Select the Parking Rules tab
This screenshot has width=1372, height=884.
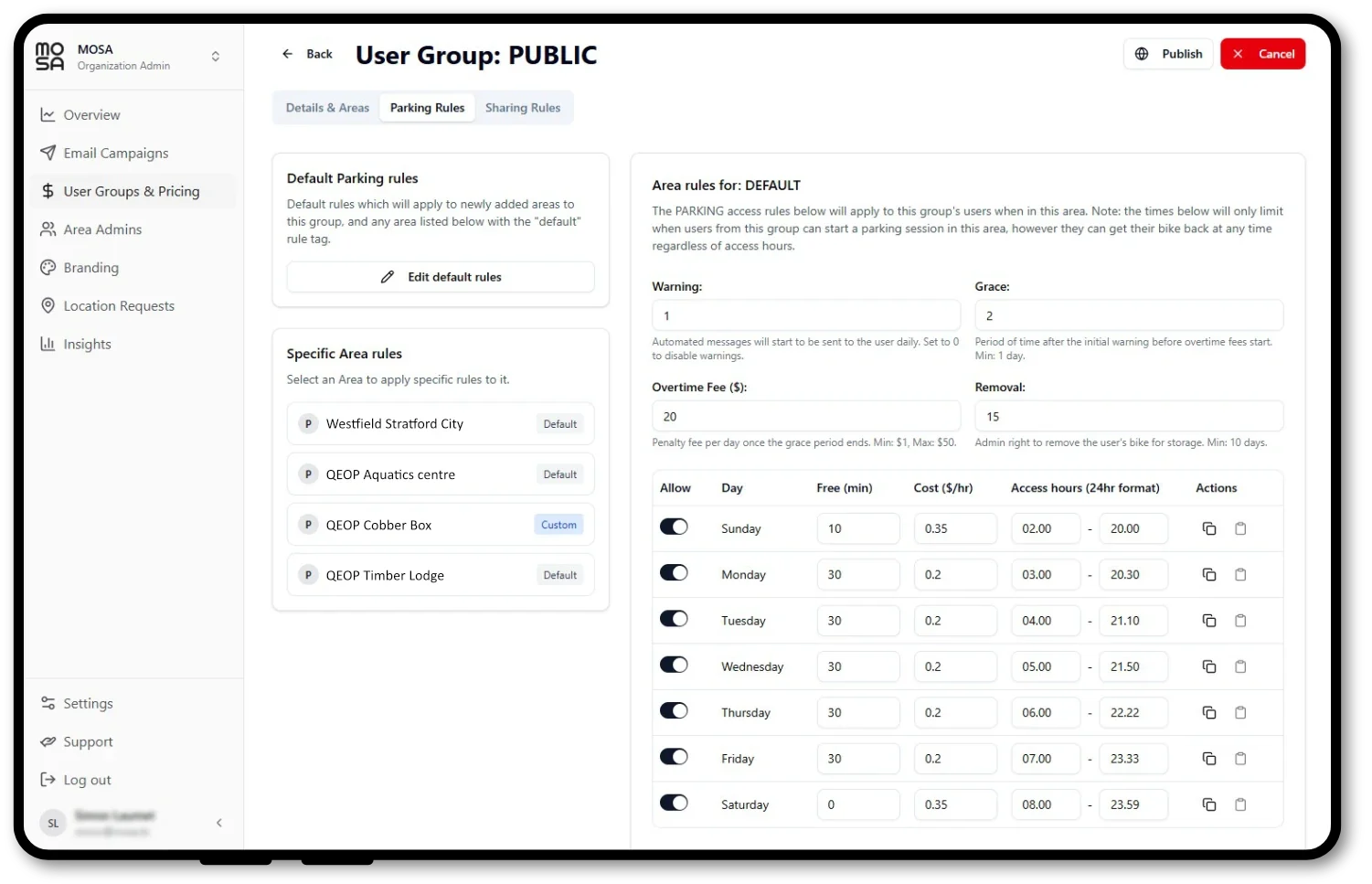coord(427,108)
